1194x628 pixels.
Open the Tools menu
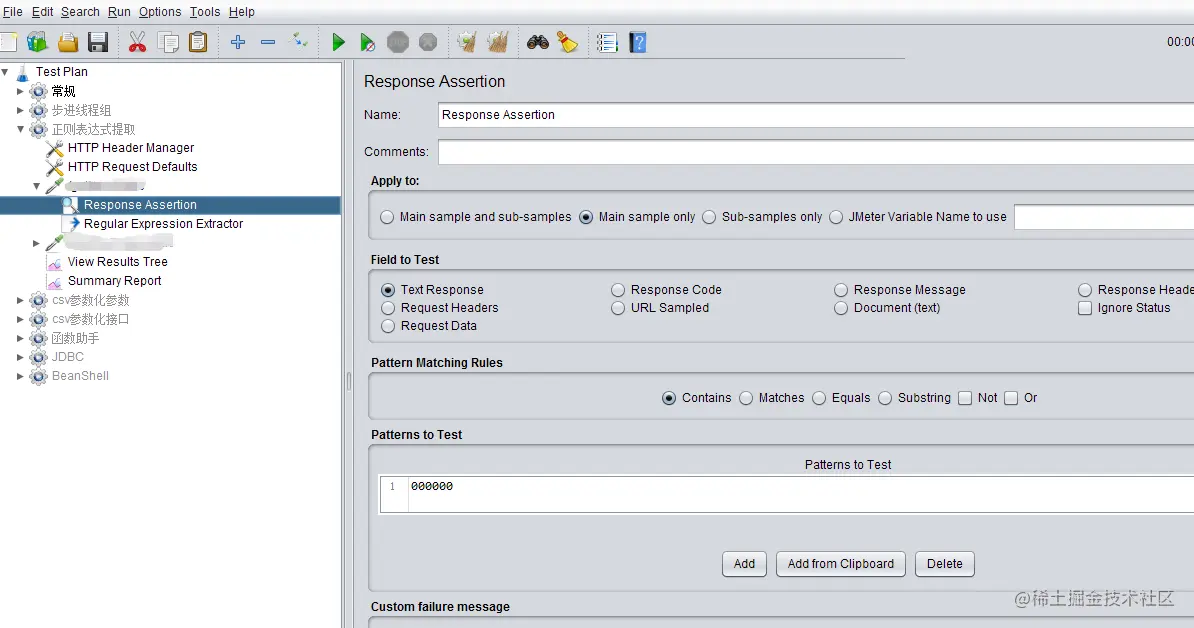(x=205, y=12)
